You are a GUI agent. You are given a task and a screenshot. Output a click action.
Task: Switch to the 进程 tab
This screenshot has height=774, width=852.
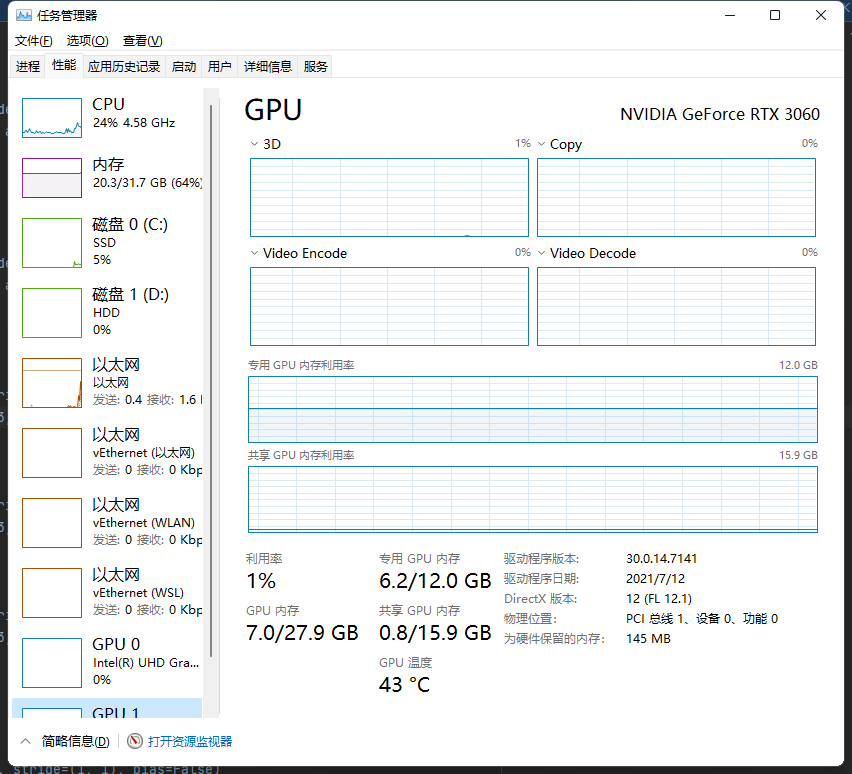pyautogui.click(x=28, y=67)
